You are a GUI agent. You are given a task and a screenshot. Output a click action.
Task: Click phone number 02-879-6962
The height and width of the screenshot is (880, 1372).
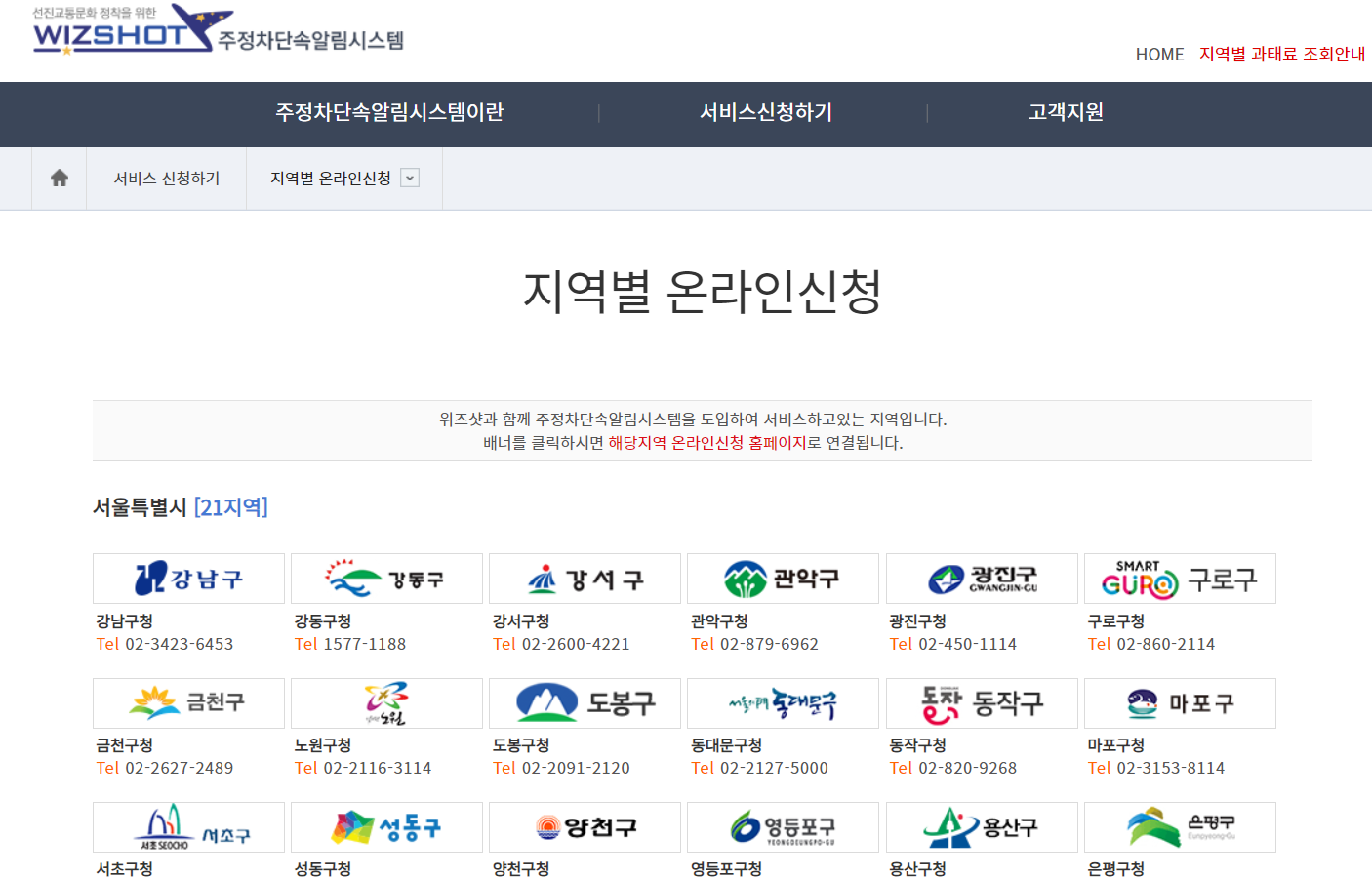[769, 644]
